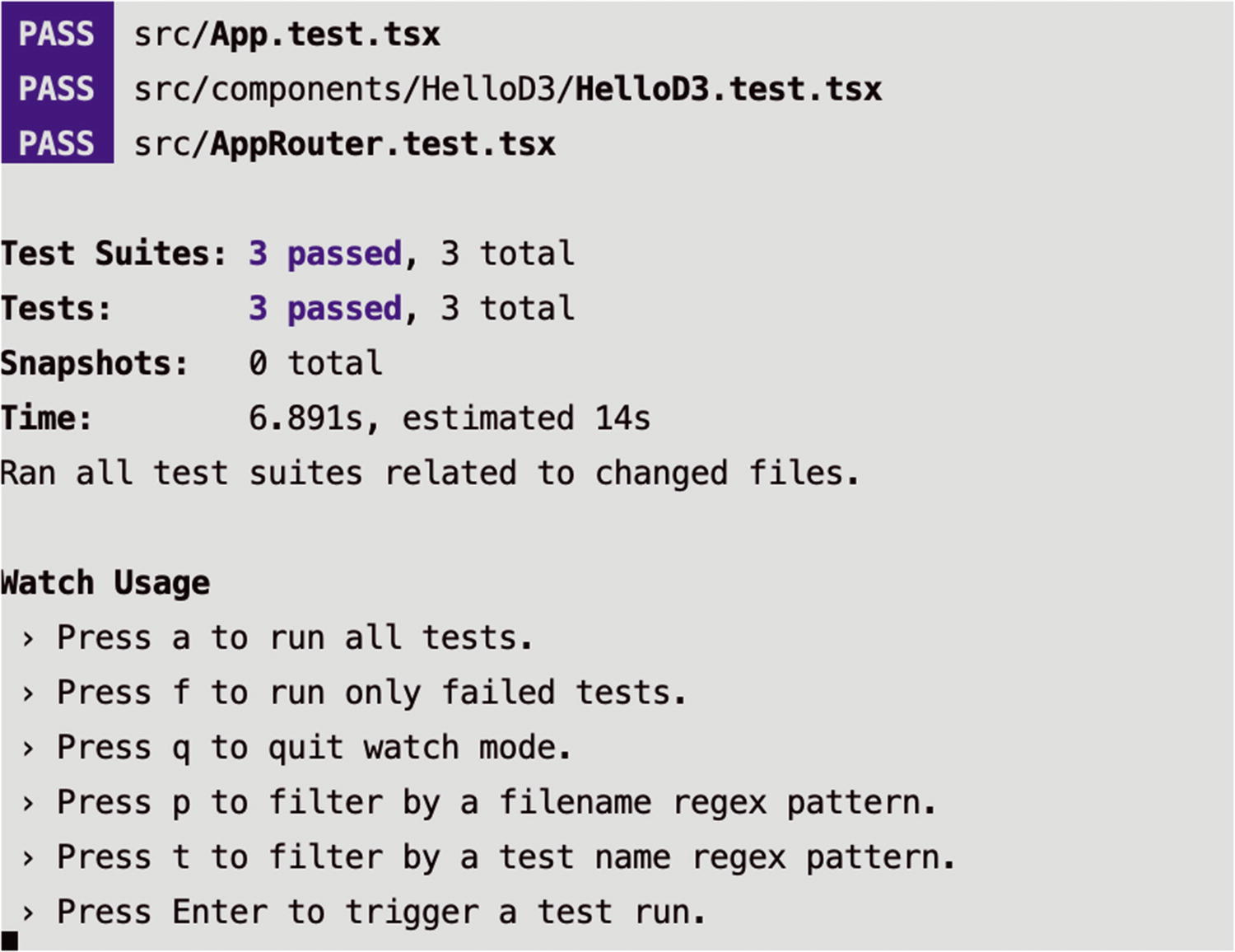Click '3 passed' in the Test Suites row

pos(325,254)
